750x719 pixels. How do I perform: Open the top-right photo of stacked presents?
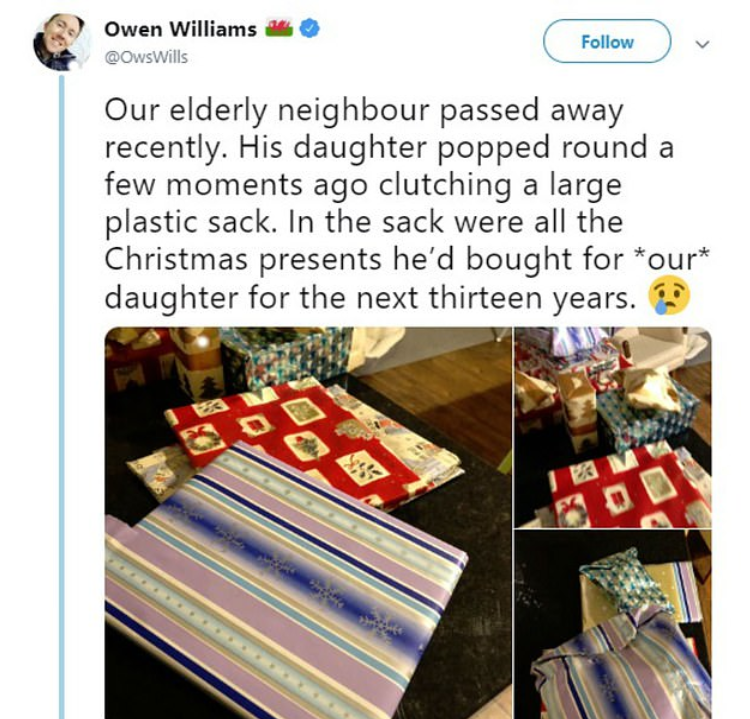[613, 427]
